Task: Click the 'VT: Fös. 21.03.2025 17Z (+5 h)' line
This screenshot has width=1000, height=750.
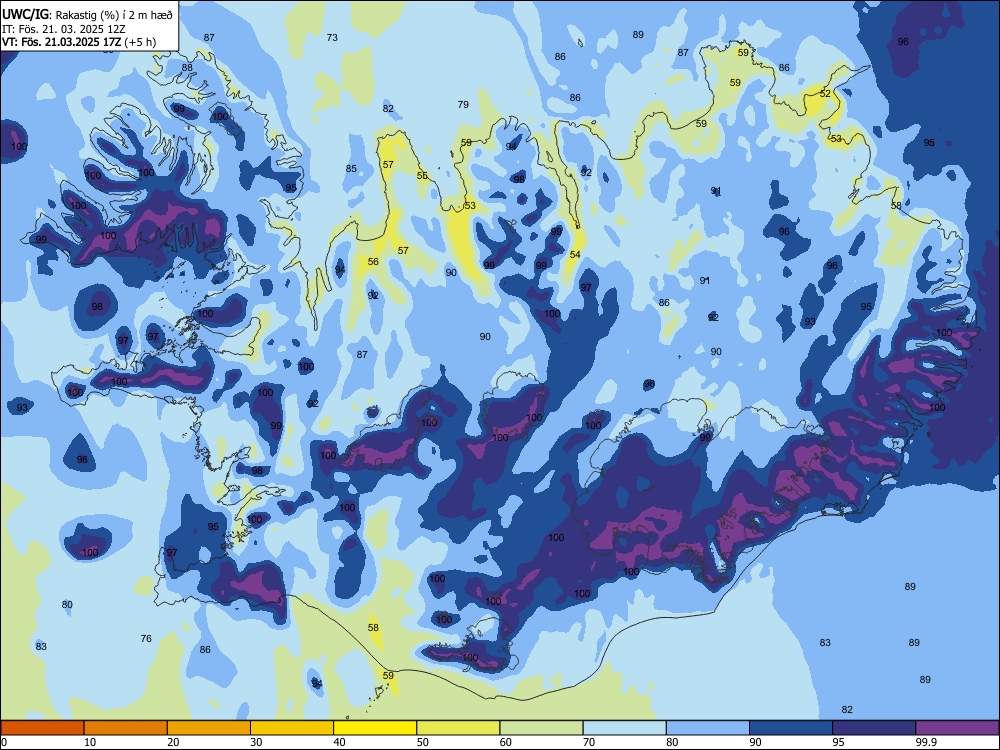Action: pos(78,42)
